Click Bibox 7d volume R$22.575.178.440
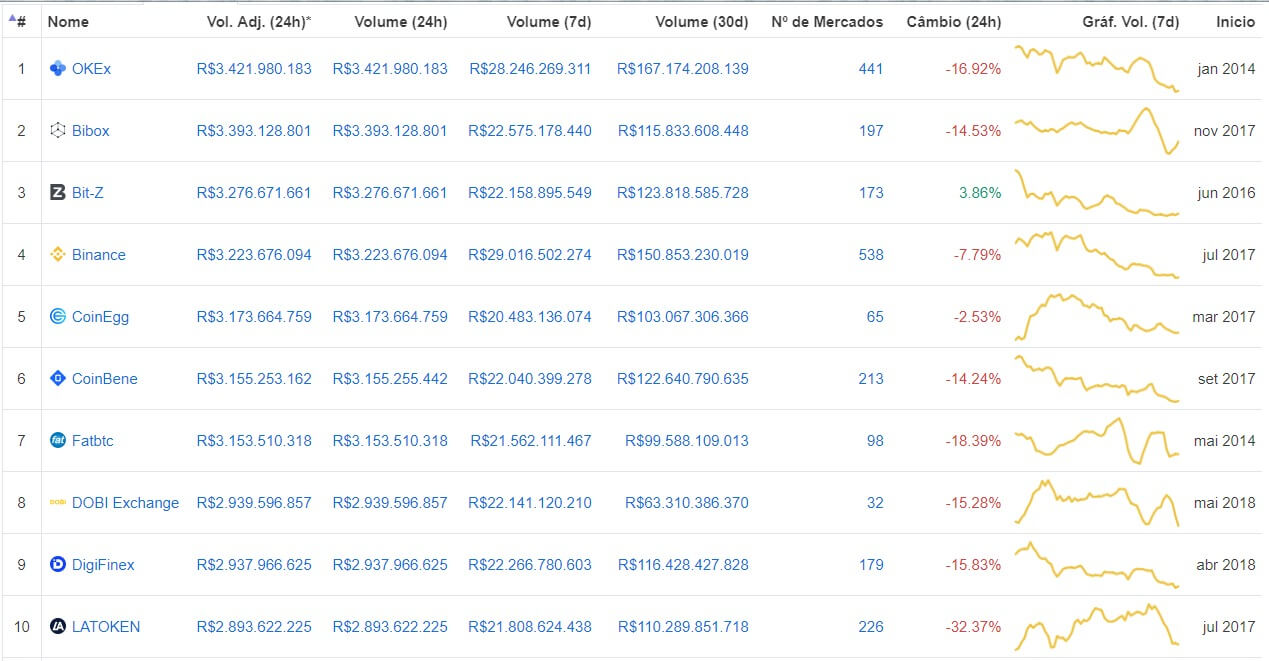The height and width of the screenshot is (661, 1269). (x=530, y=130)
